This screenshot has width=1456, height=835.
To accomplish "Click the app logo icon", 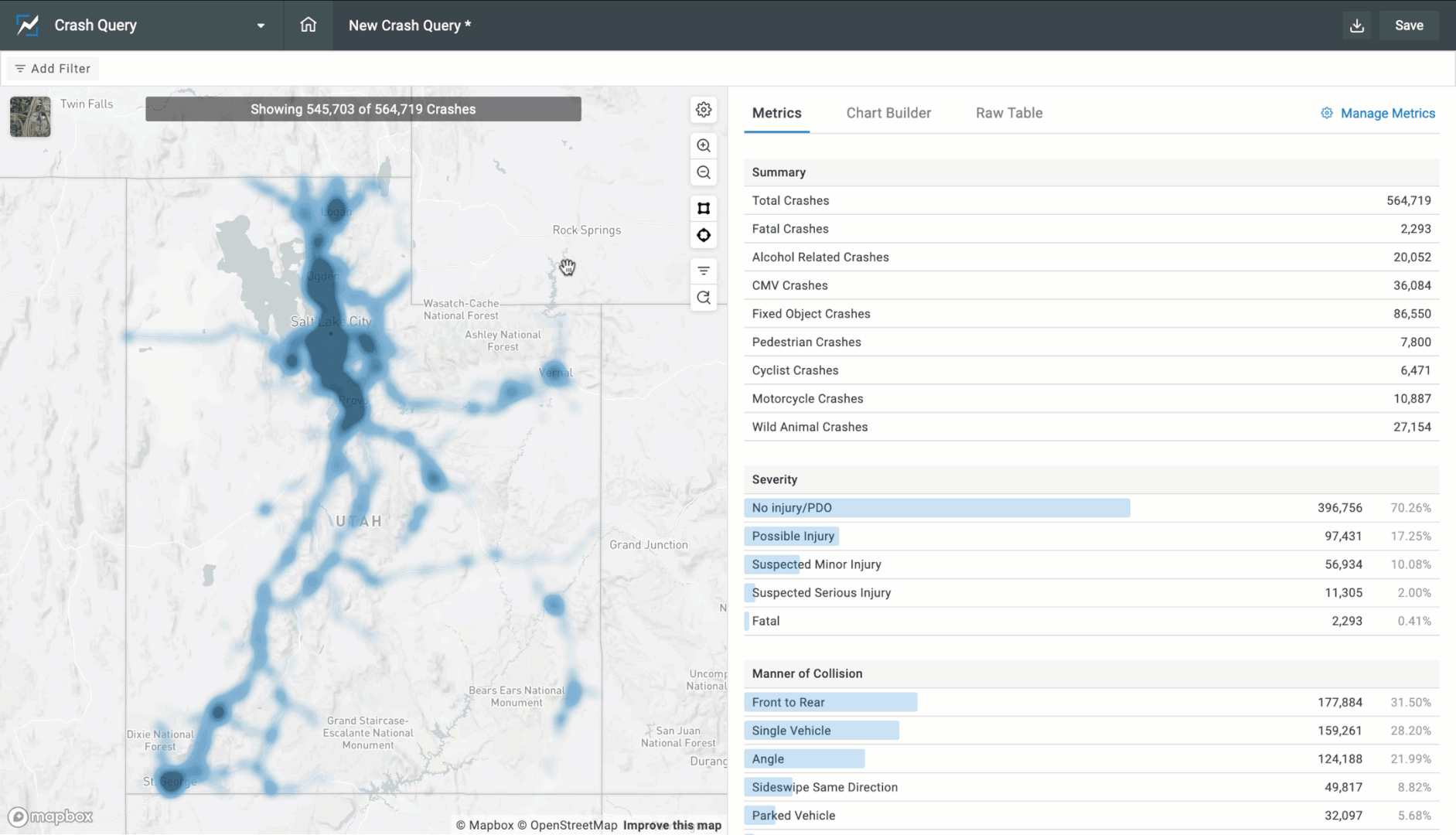I will pos(27,25).
